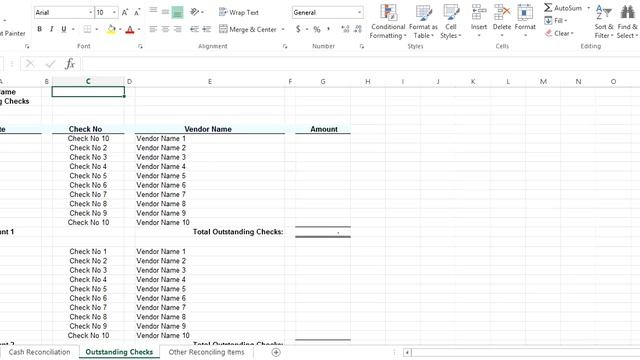Open Font name combo box Arial
This screenshot has height=360, width=640.
click(x=64, y=13)
